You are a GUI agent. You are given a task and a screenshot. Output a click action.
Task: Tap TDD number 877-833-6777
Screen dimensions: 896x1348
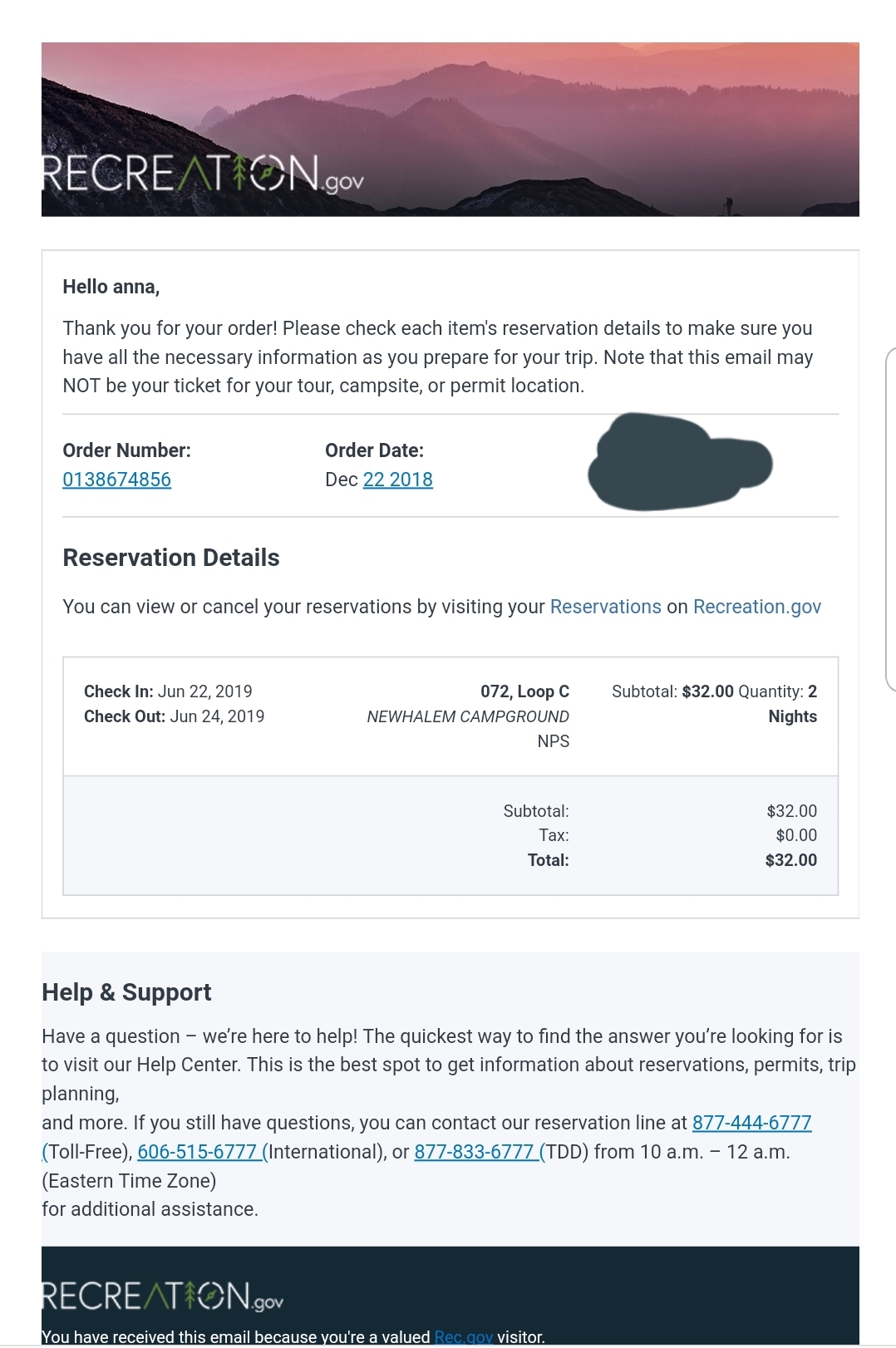[x=475, y=1152]
